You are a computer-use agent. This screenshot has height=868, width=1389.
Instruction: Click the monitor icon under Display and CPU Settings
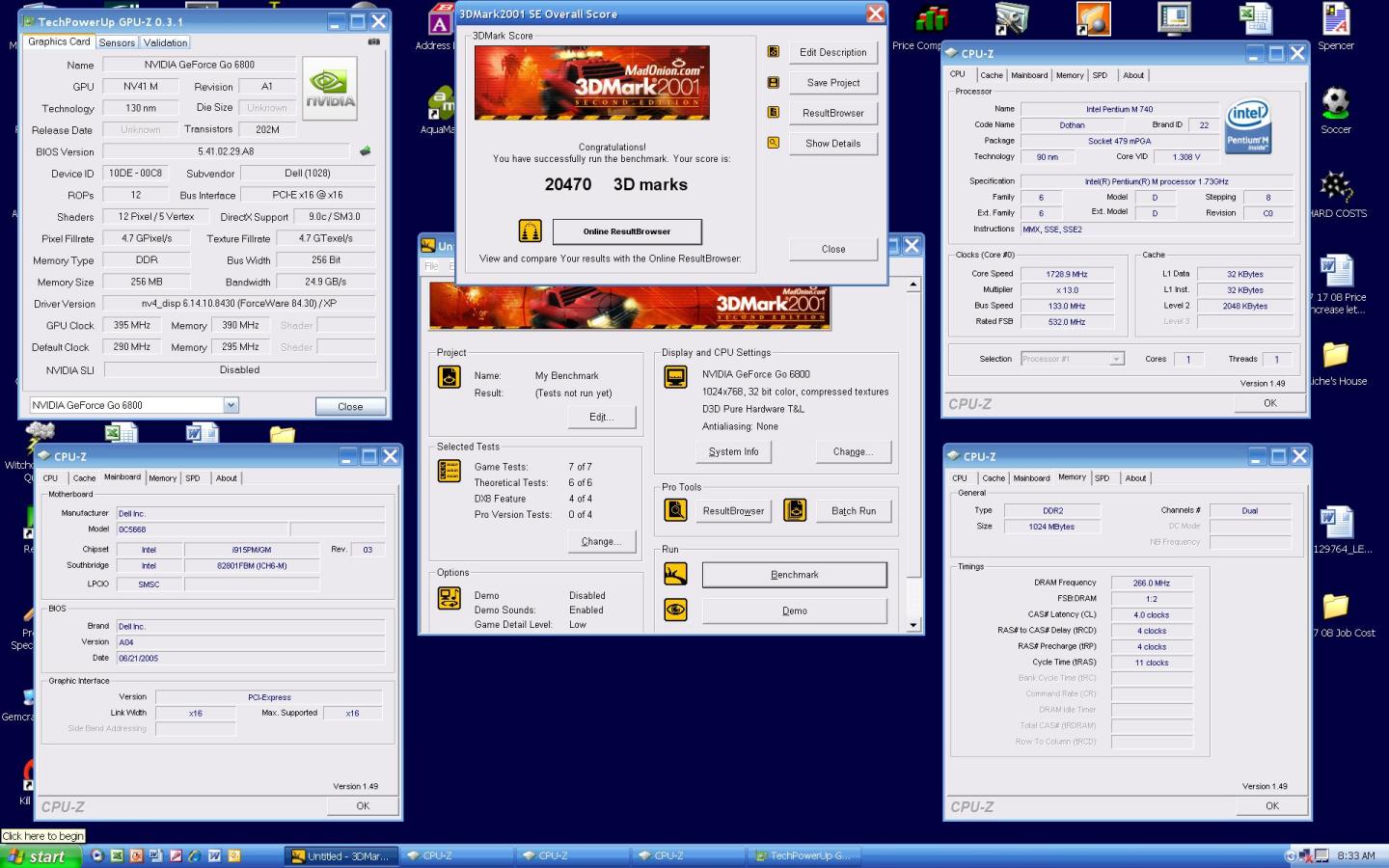[x=675, y=377]
